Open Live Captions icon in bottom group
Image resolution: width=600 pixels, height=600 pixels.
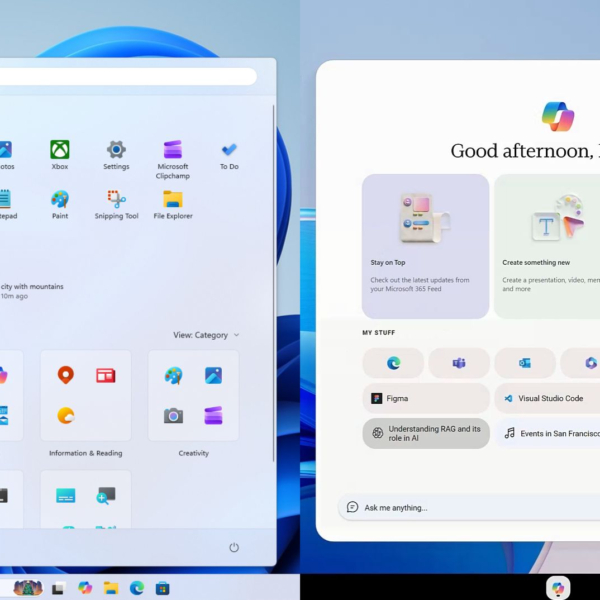65,495
